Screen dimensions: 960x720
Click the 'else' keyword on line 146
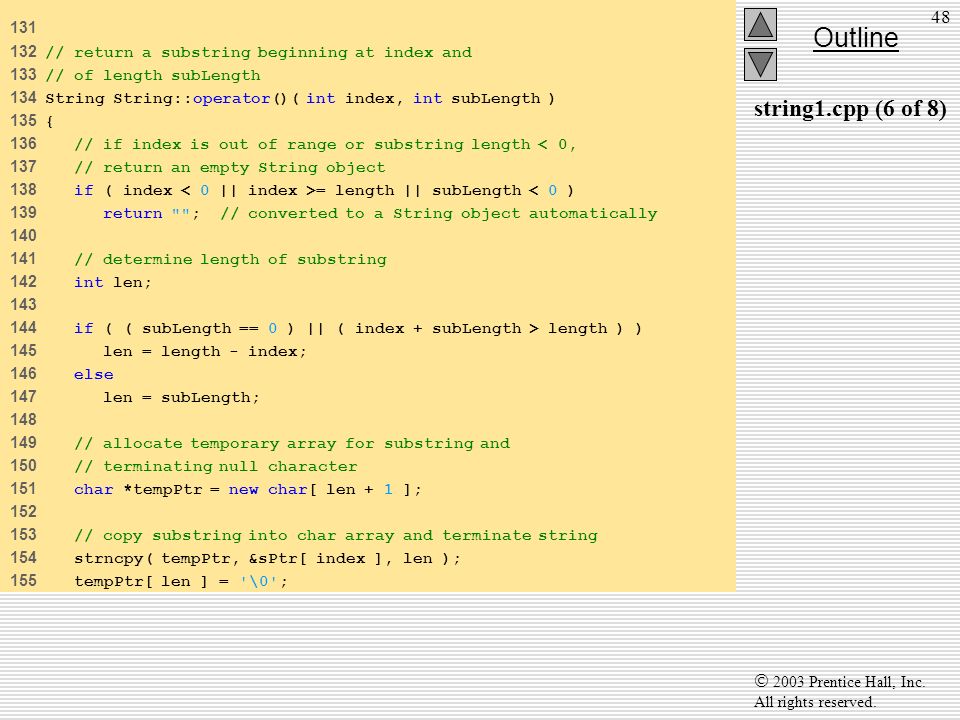(x=94, y=375)
